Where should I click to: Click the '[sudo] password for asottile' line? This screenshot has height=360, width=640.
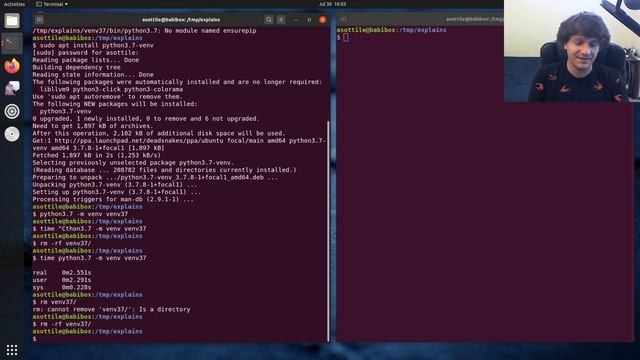(86, 53)
